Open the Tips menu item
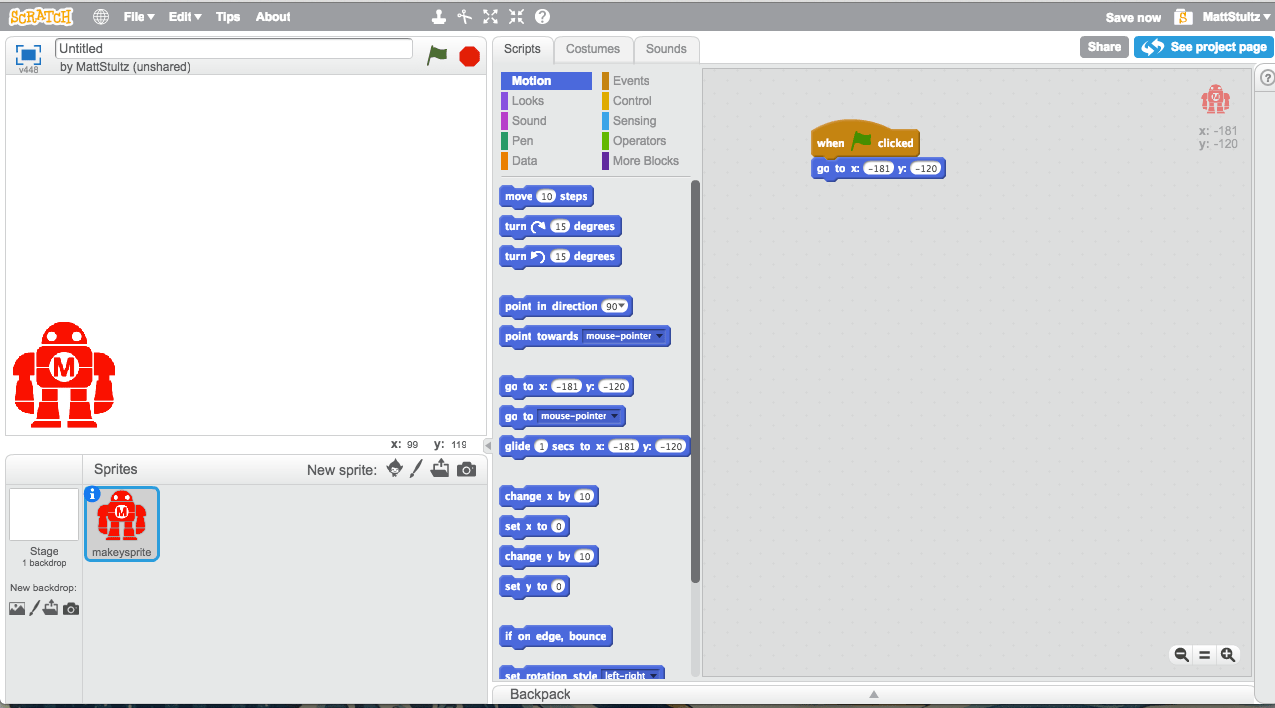 click(228, 17)
